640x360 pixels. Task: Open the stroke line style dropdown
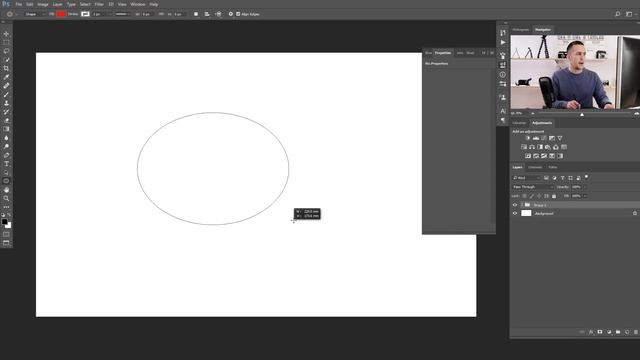point(122,14)
